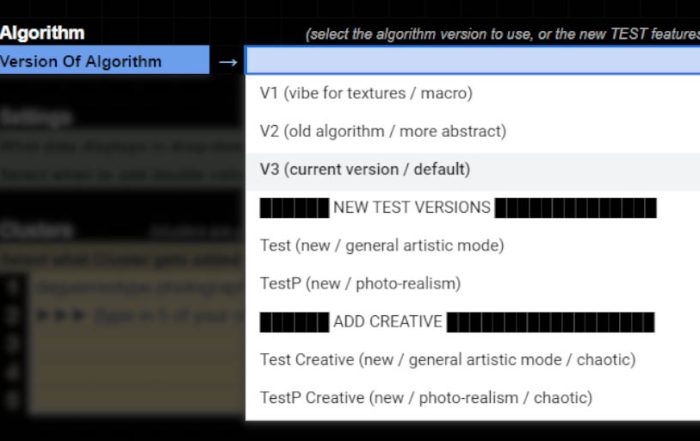Screen dimensions: 700x441
Task: Click the blurred triple-triangle arrows in the clusters row
Action: click(x=61, y=315)
